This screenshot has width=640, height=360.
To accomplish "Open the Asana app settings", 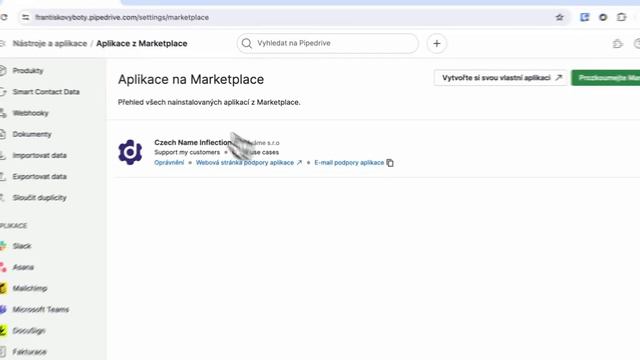I will (x=23, y=267).
